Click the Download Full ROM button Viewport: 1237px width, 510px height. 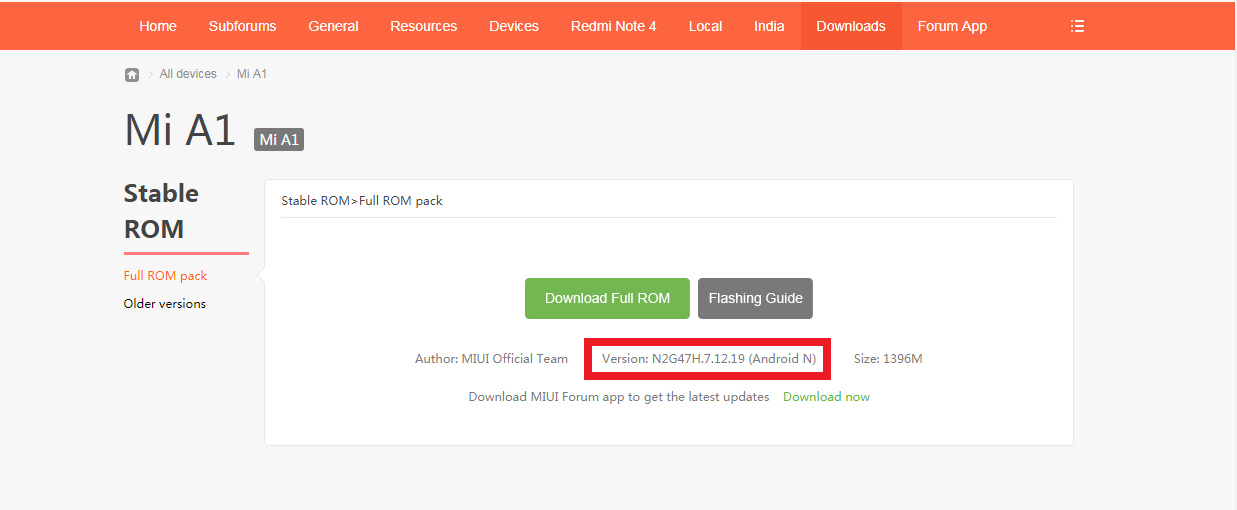(607, 298)
